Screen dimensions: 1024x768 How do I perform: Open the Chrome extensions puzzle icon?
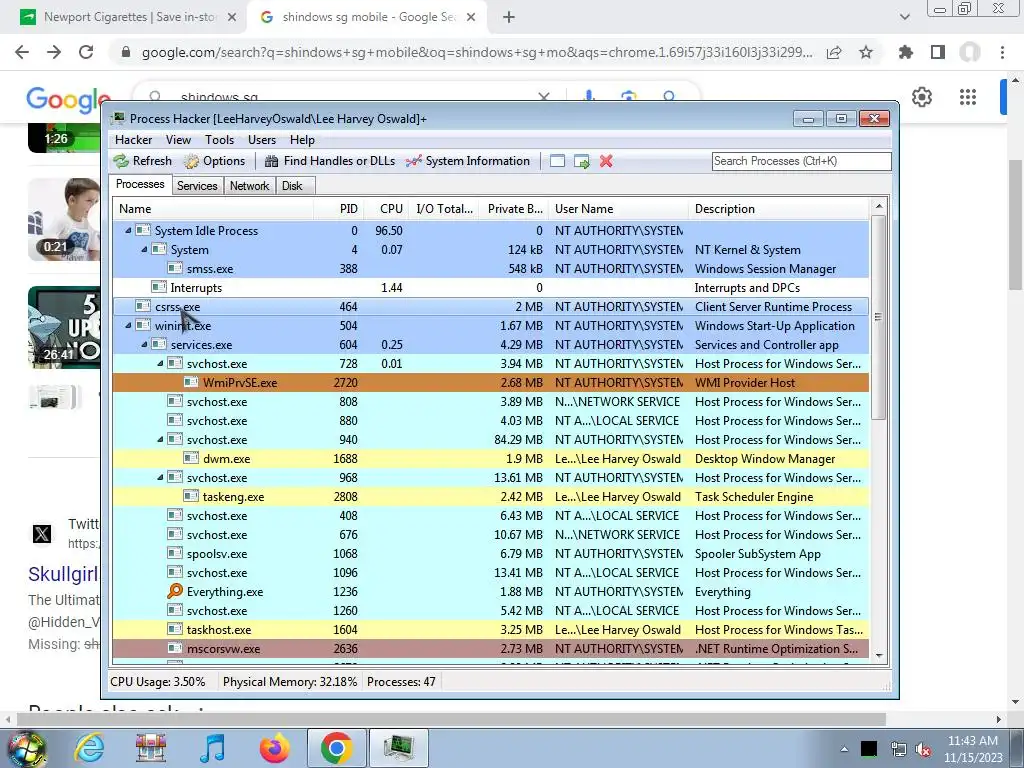pyautogui.click(x=906, y=52)
